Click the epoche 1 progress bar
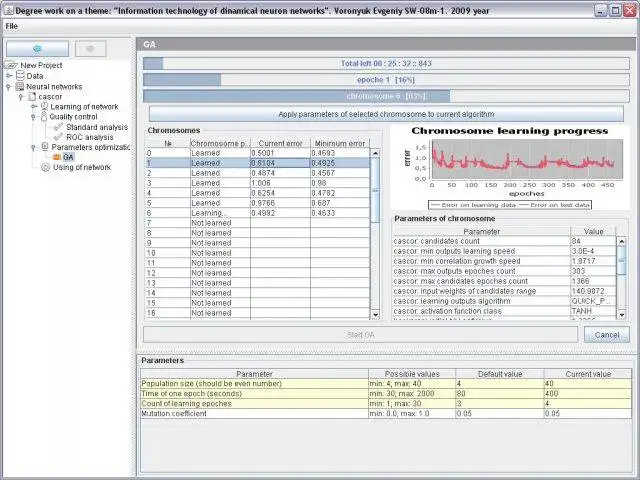 (x=386, y=80)
